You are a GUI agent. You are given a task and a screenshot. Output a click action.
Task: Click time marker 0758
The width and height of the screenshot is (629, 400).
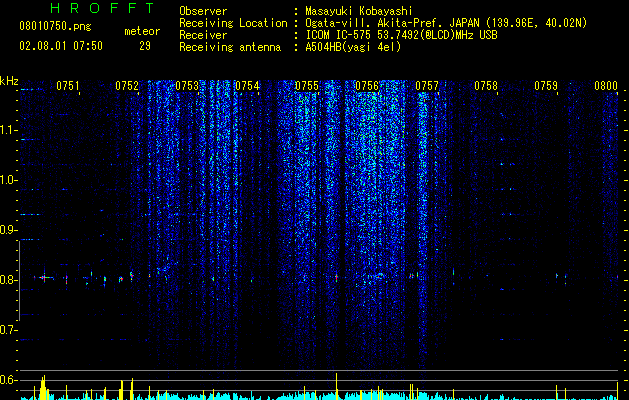point(486,86)
